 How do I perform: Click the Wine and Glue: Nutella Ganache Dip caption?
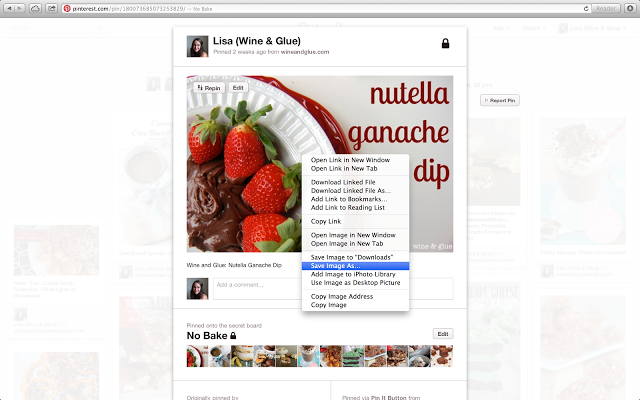click(x=234, y=265)
